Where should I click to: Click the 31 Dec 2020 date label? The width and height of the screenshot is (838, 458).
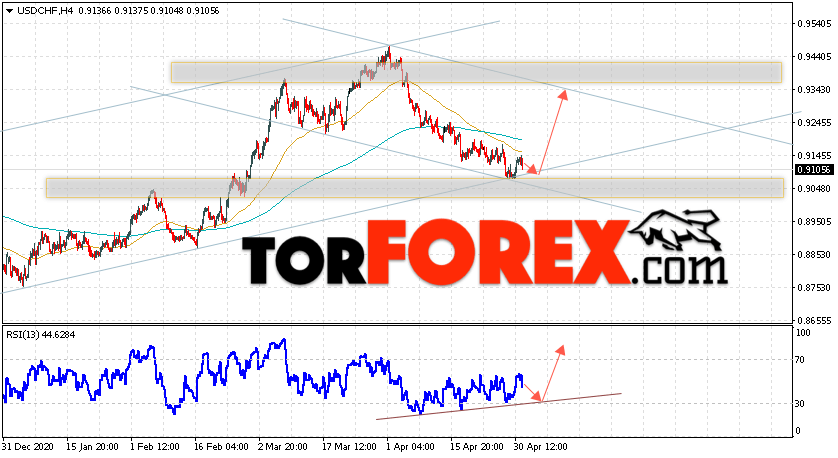(27, 446)
